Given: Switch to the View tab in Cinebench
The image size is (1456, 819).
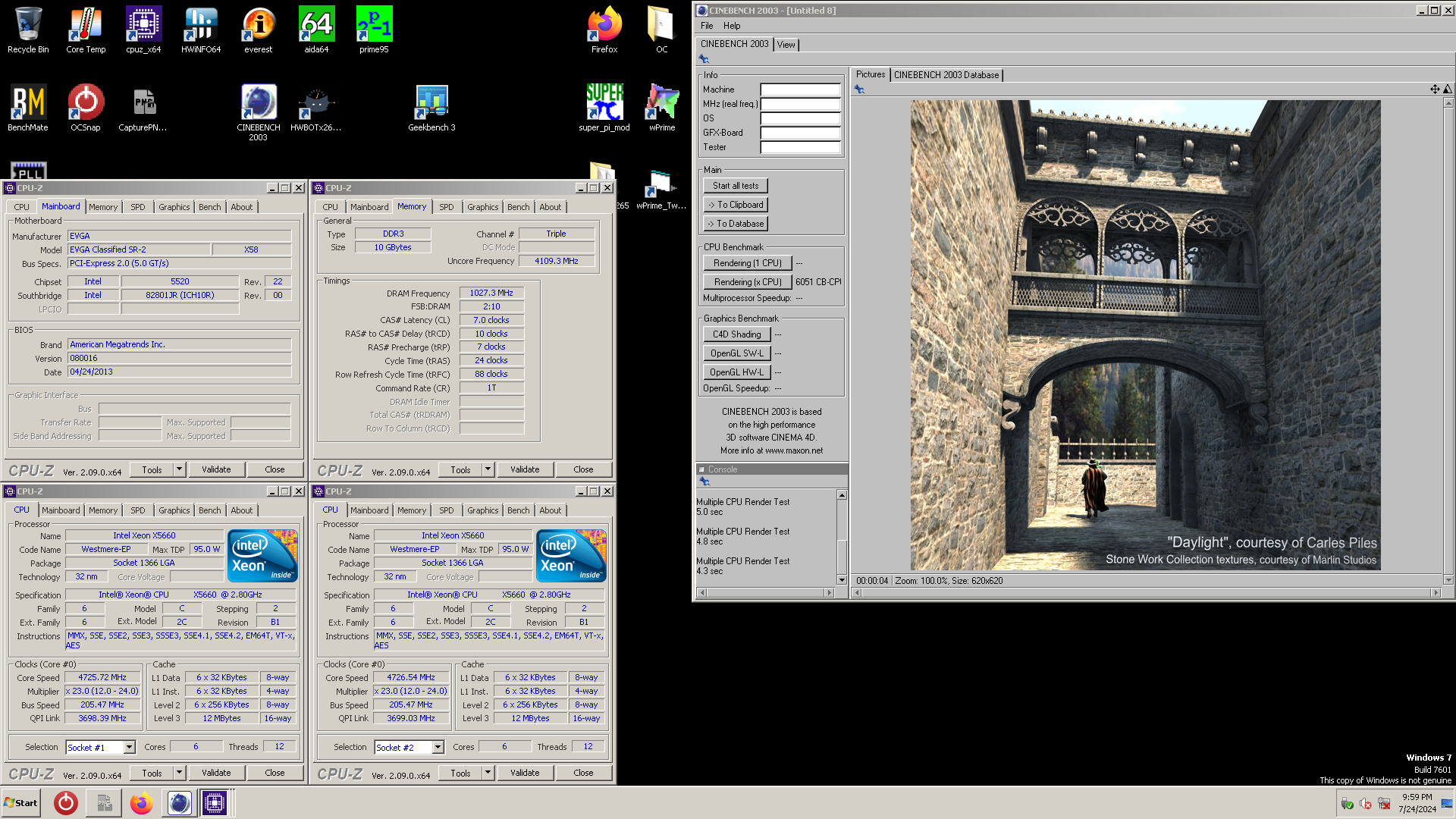Looking at the screenshot, I should point(786,45).
